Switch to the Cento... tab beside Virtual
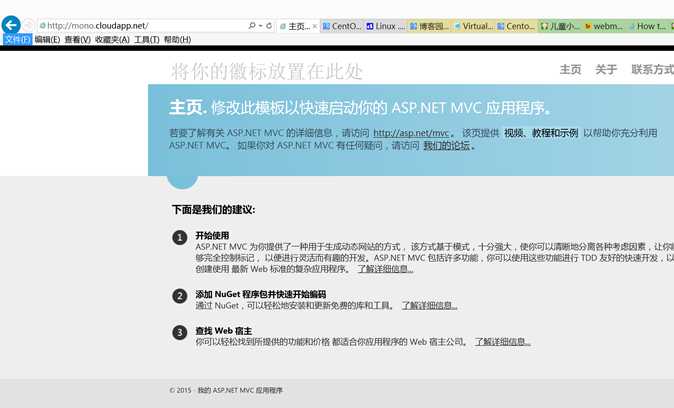Screen dimensions: 674x408 [x=516, y=26]
